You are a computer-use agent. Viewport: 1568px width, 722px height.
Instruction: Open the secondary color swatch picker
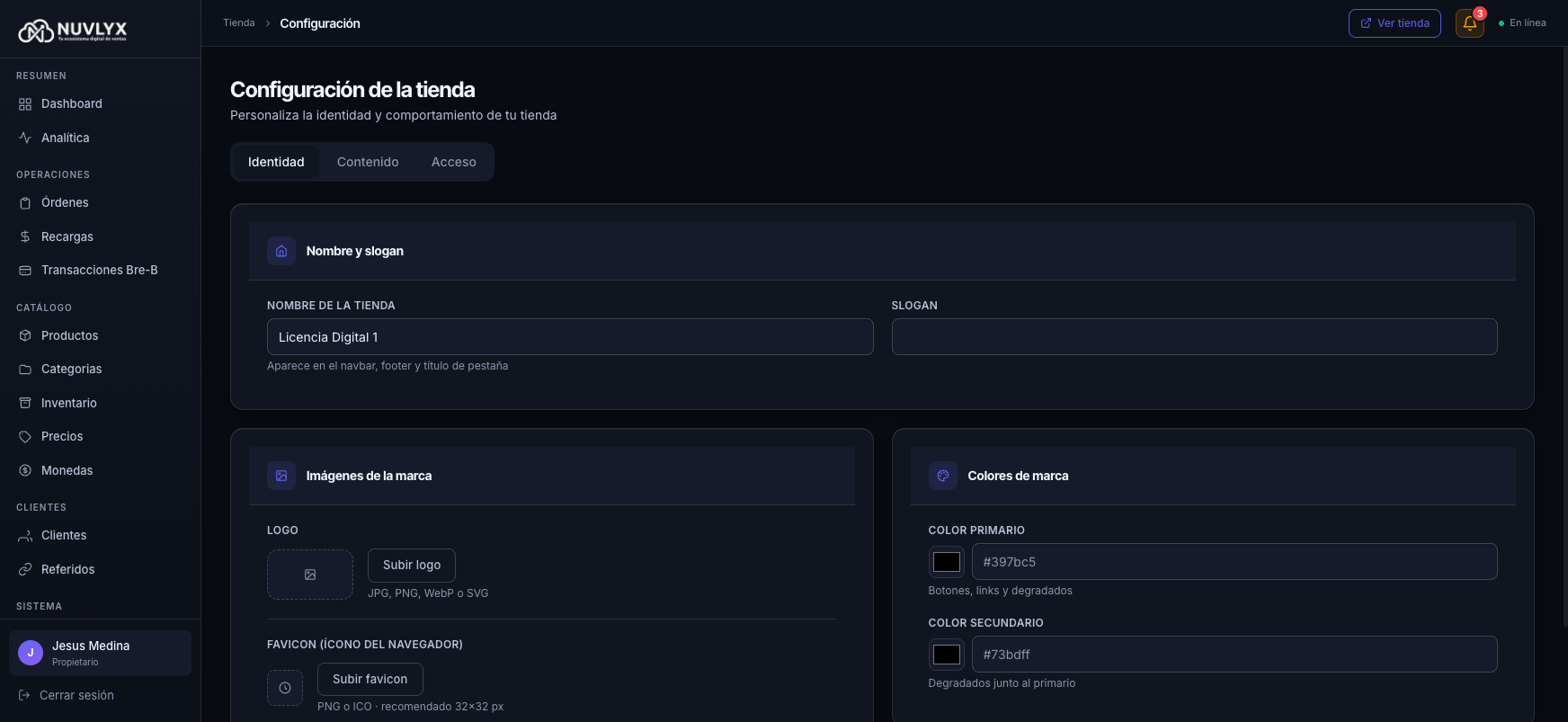[x=946, y=655]
